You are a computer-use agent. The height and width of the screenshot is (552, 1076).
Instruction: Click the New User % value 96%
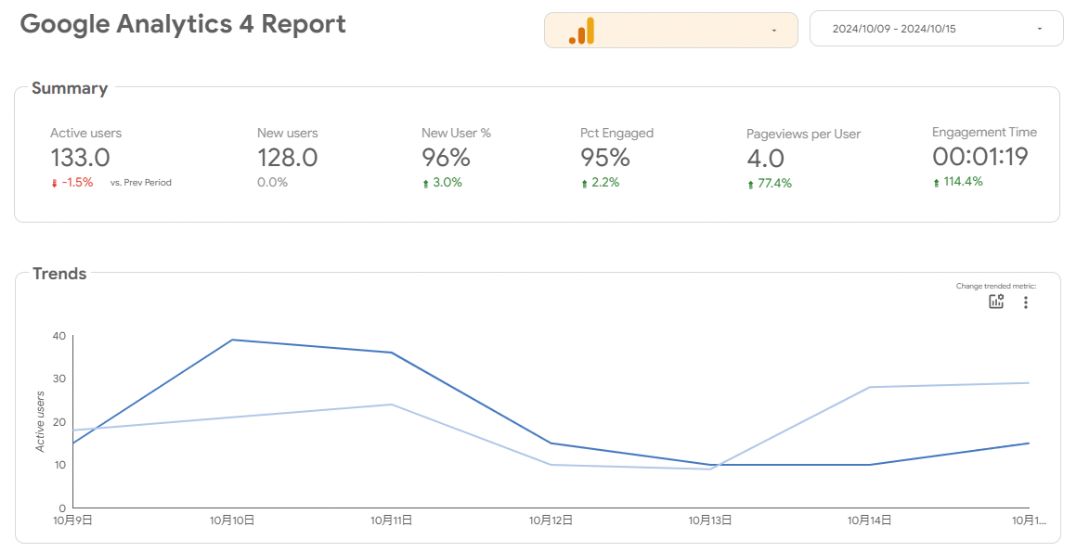445,158
